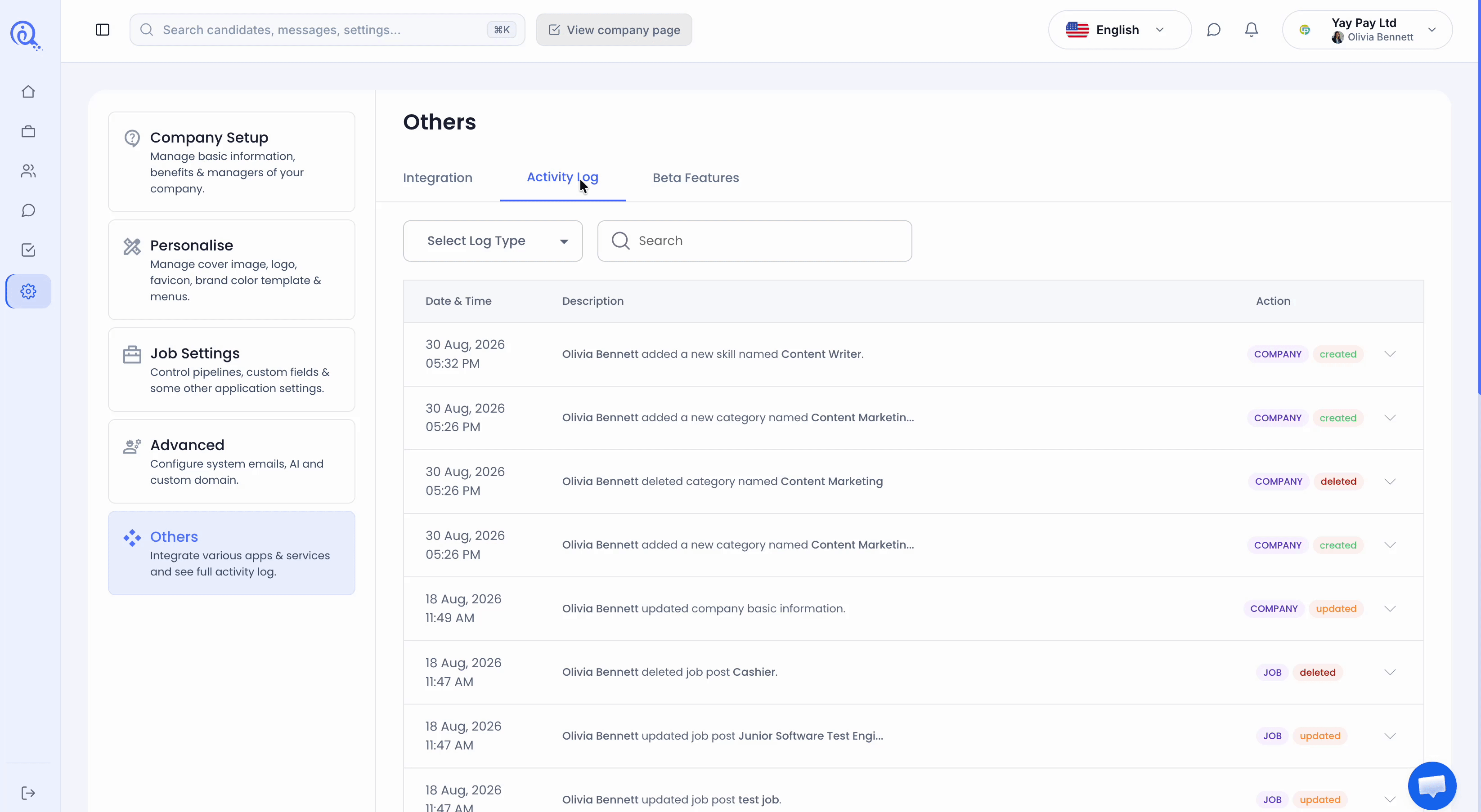The height and width of the screenshot is (812, 1481).
Task: Click the ⌘K shortcut badge in search
Action: tap(502, 30)
